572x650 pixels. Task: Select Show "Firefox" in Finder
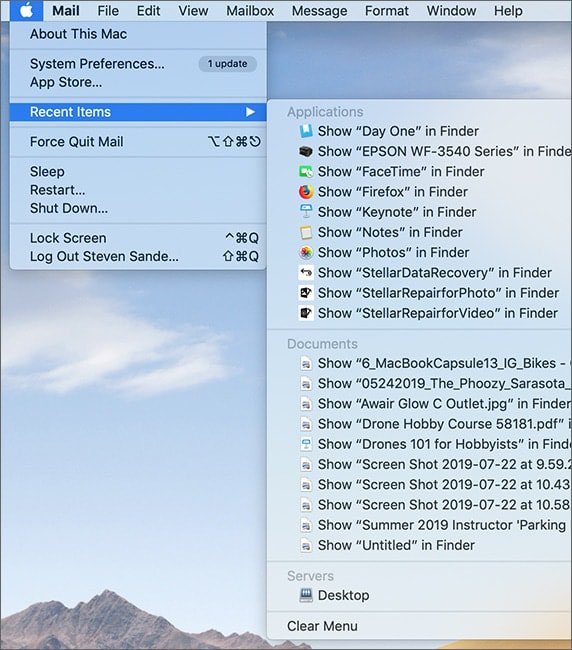(419, 192)
